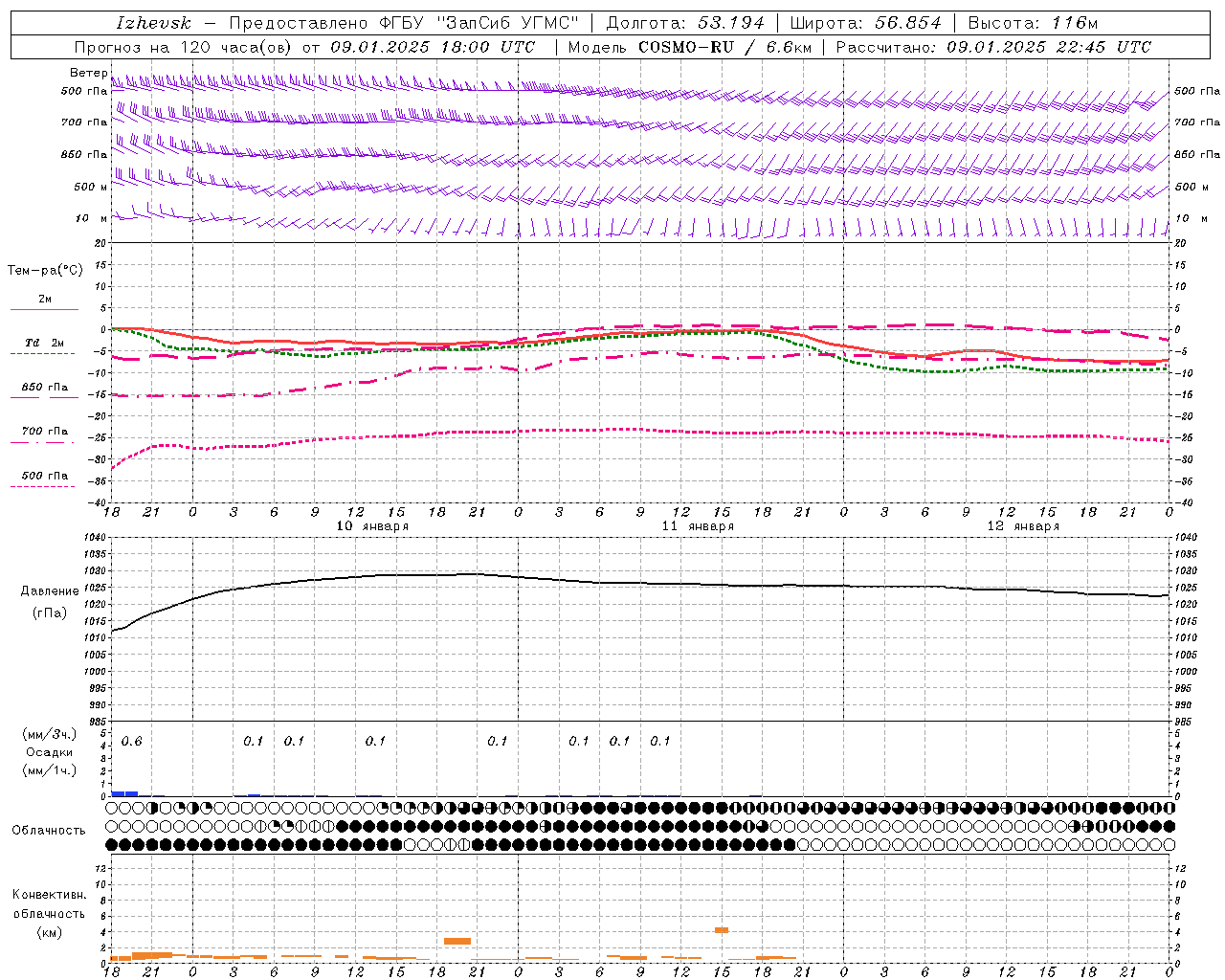Click the '700 гПа' temperature legend entry
This screenshot has height=980, width=1225.
tap(45, 432)
